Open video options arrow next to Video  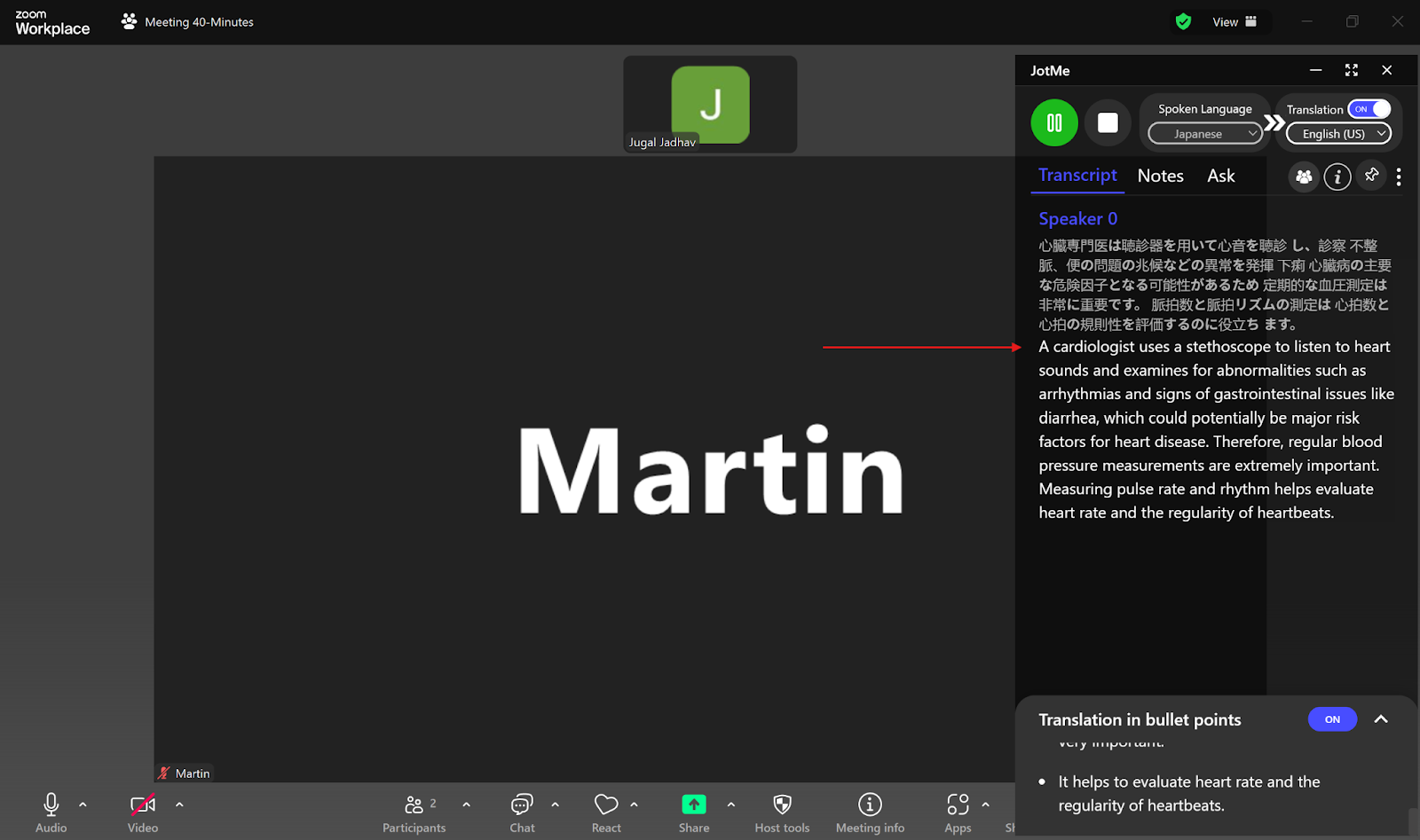click(x=179, y=805)
